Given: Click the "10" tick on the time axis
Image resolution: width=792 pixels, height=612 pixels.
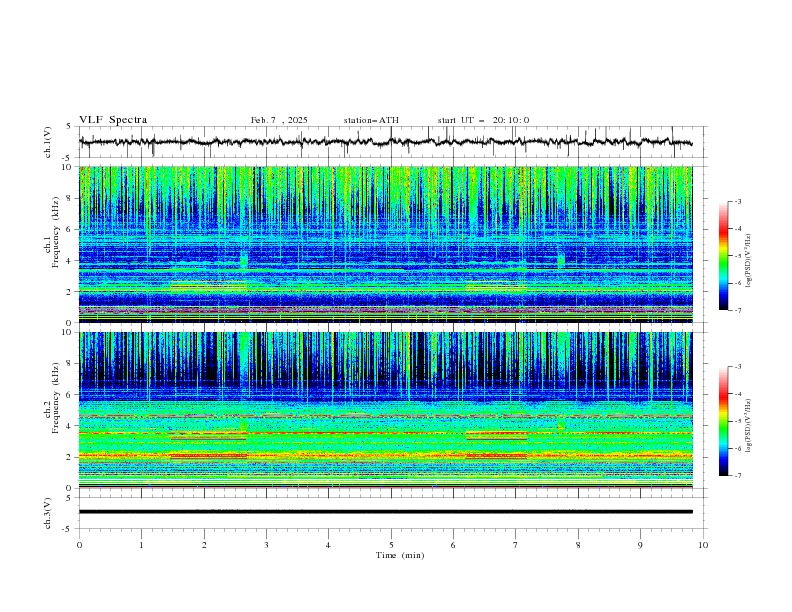Looking at the screenshot, I should click(x=703, y=545).
